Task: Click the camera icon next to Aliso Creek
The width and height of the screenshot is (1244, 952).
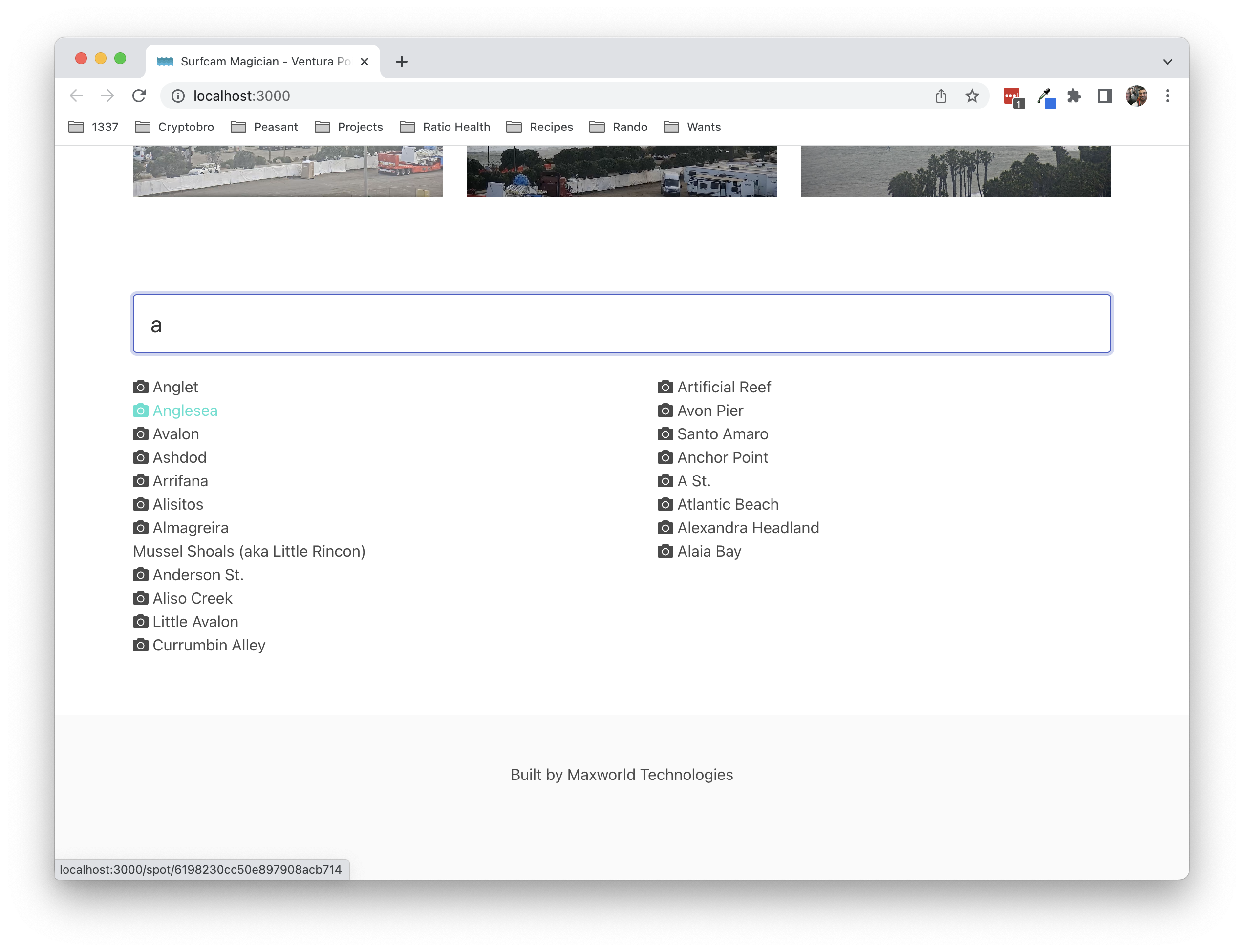Action: coord(141,598)
